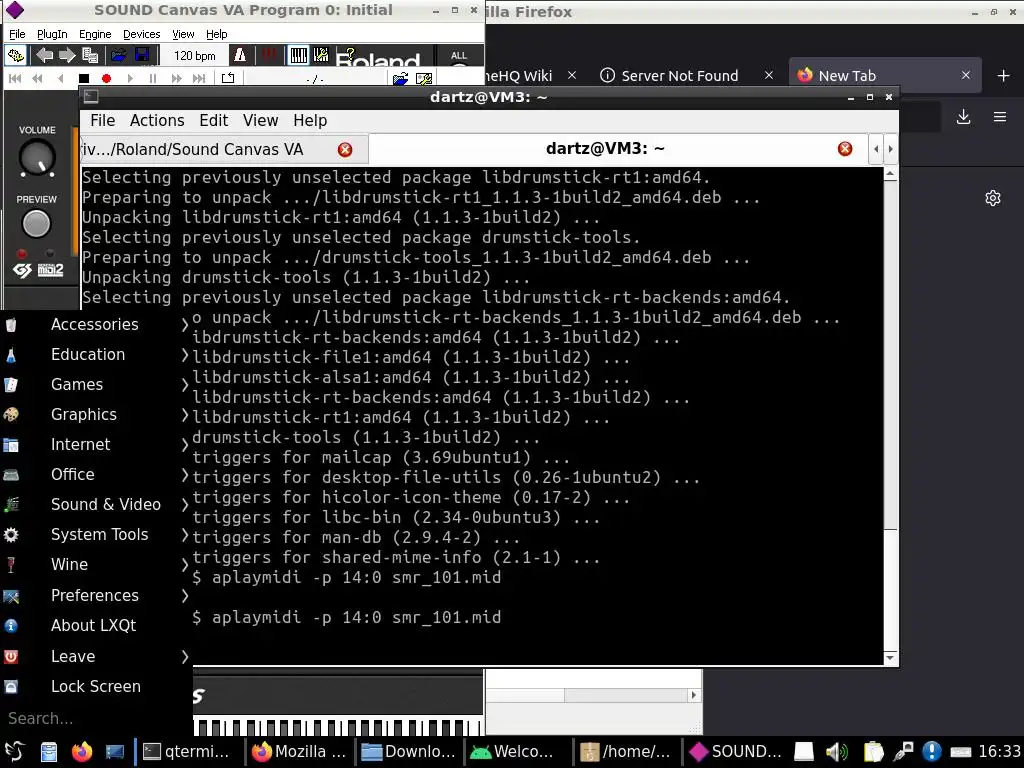Click the red record transport button

[x=106, y=78]
